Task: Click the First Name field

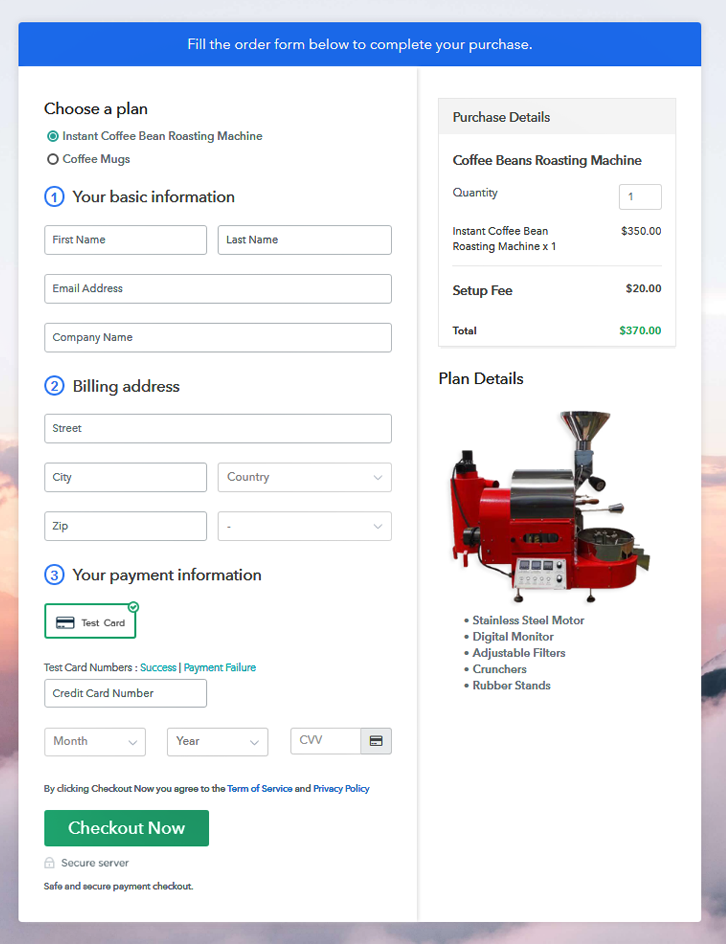Action: [125, 240]
